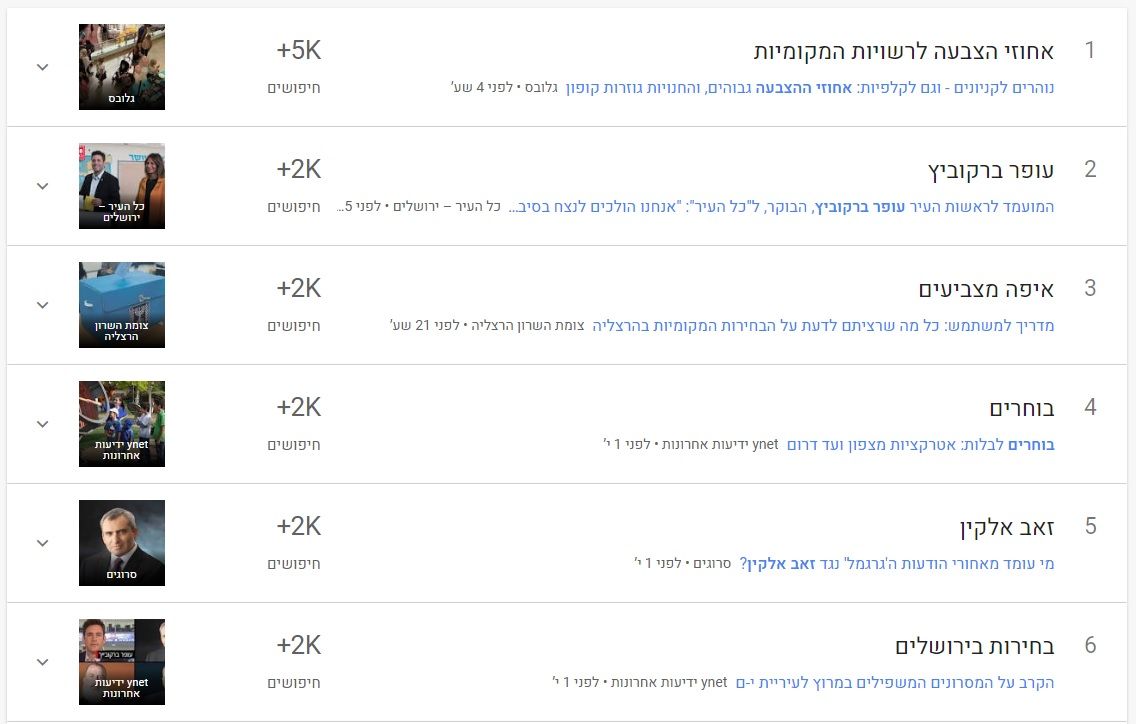Expand the 'בוחרים' trending search

(x=42, y=423)
